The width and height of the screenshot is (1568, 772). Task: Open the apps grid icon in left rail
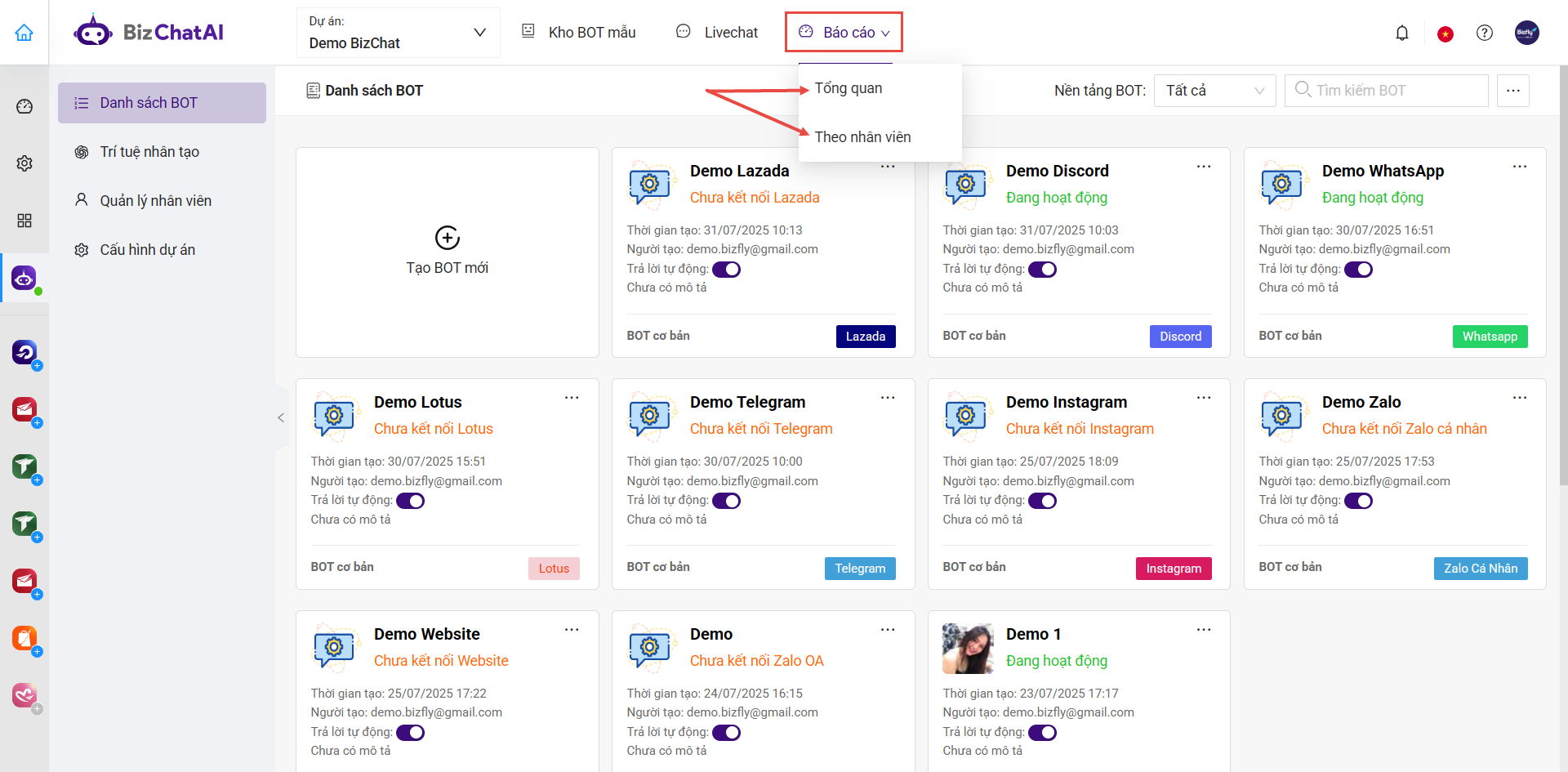coord(24,221)
